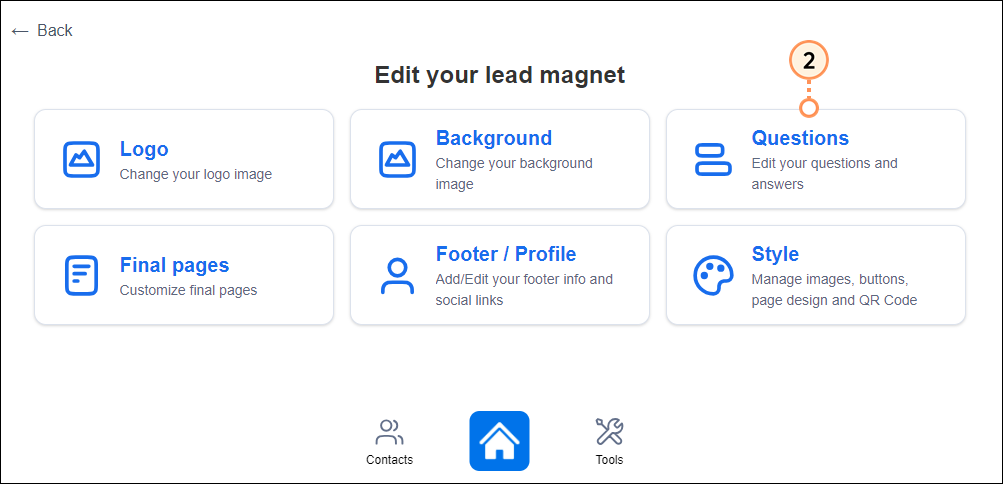Select the Tools label in bottom navigation
This screenshot has width=1003, height=484.
609,460
